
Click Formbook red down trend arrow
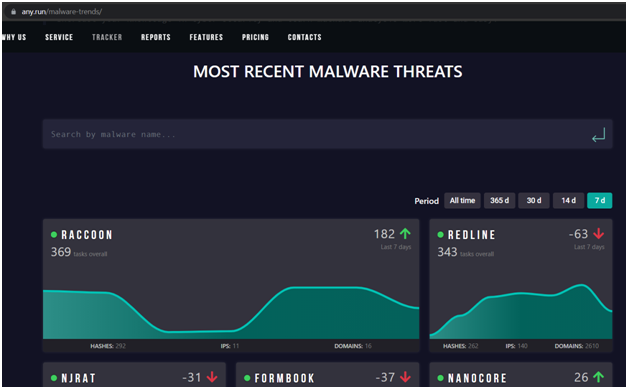click(405, 377)
